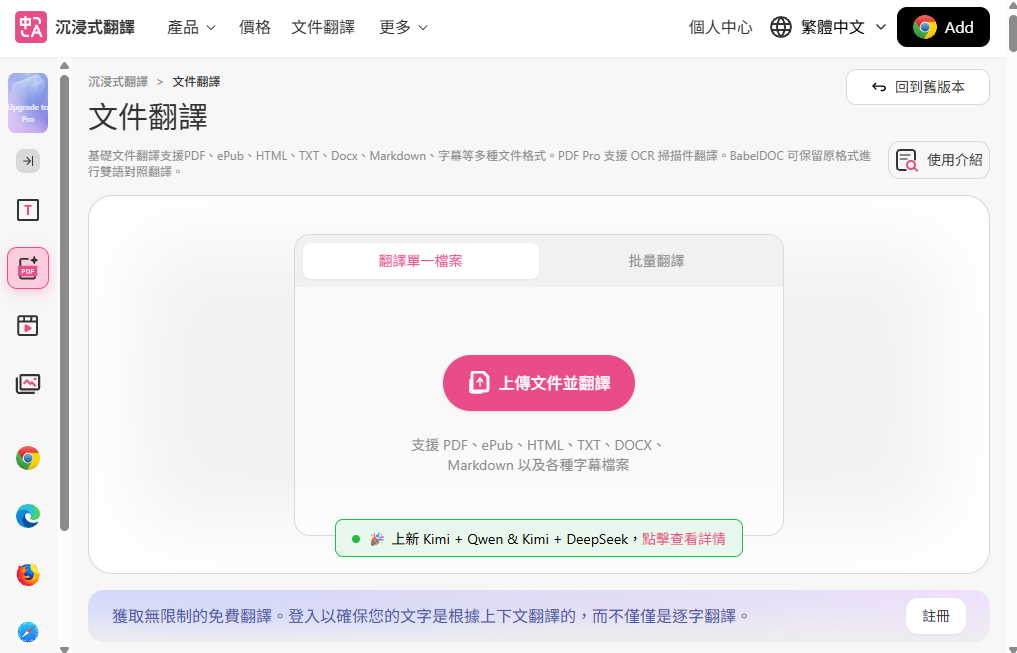Collapse the sidebar using the arrow icon

28,161
